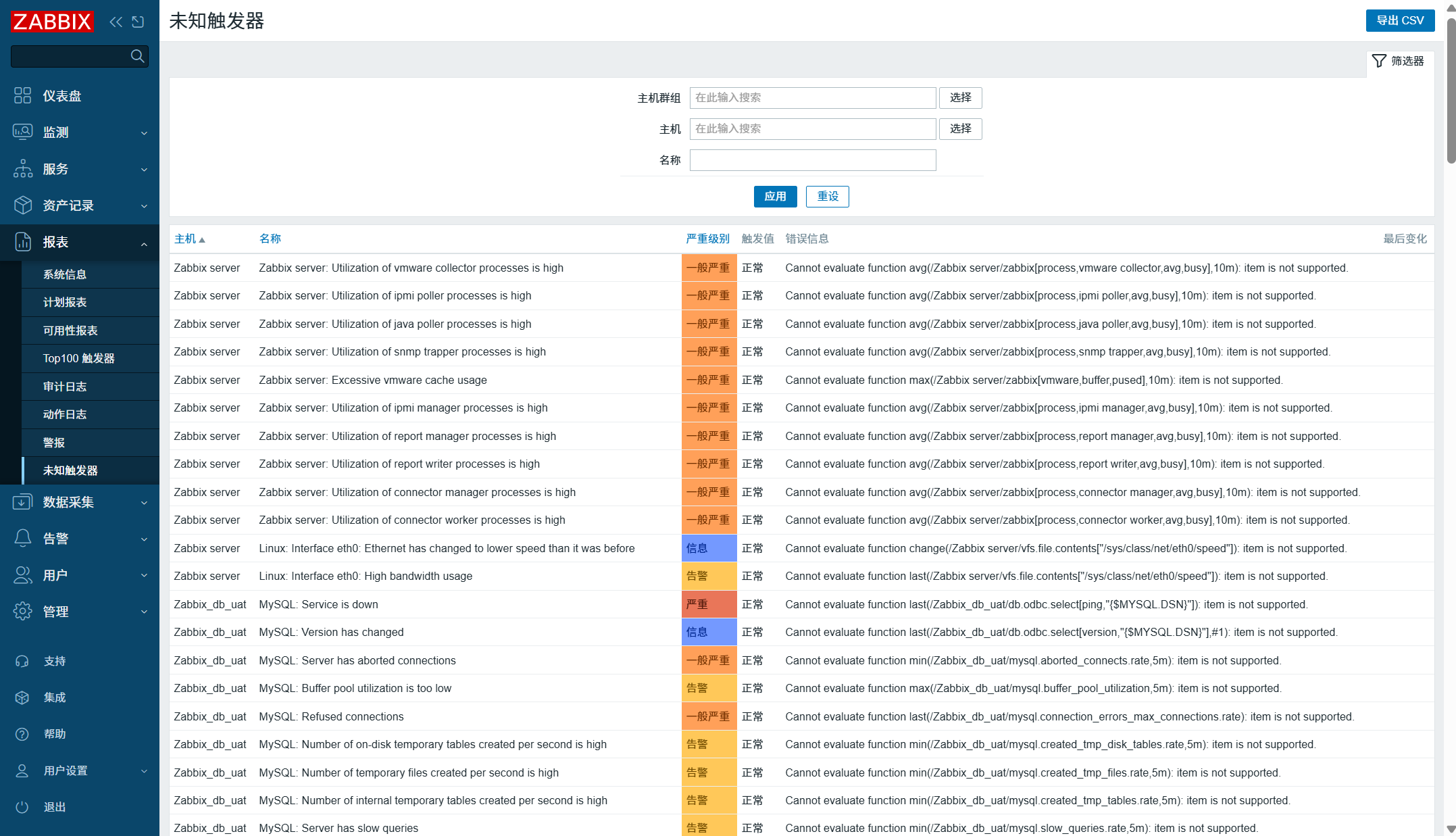
Task: Click the 资产记录 inventory cube icon
Action: pos(22,205)
